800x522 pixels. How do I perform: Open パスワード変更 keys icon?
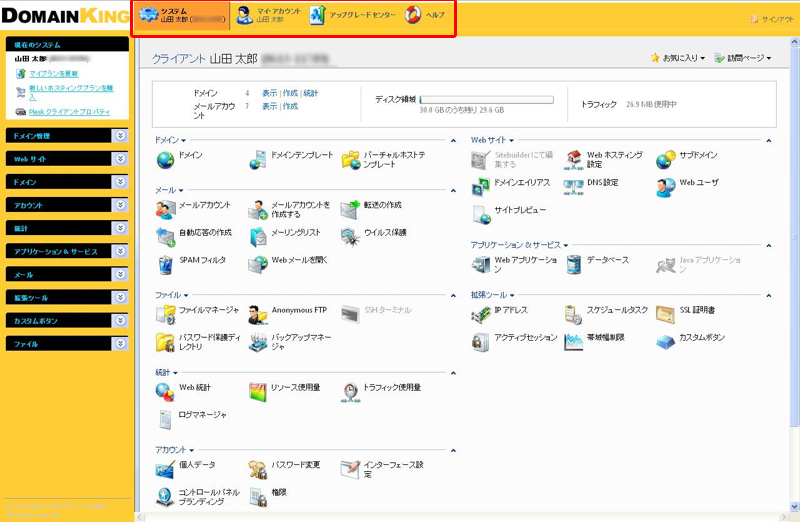(x=258, y=470)
